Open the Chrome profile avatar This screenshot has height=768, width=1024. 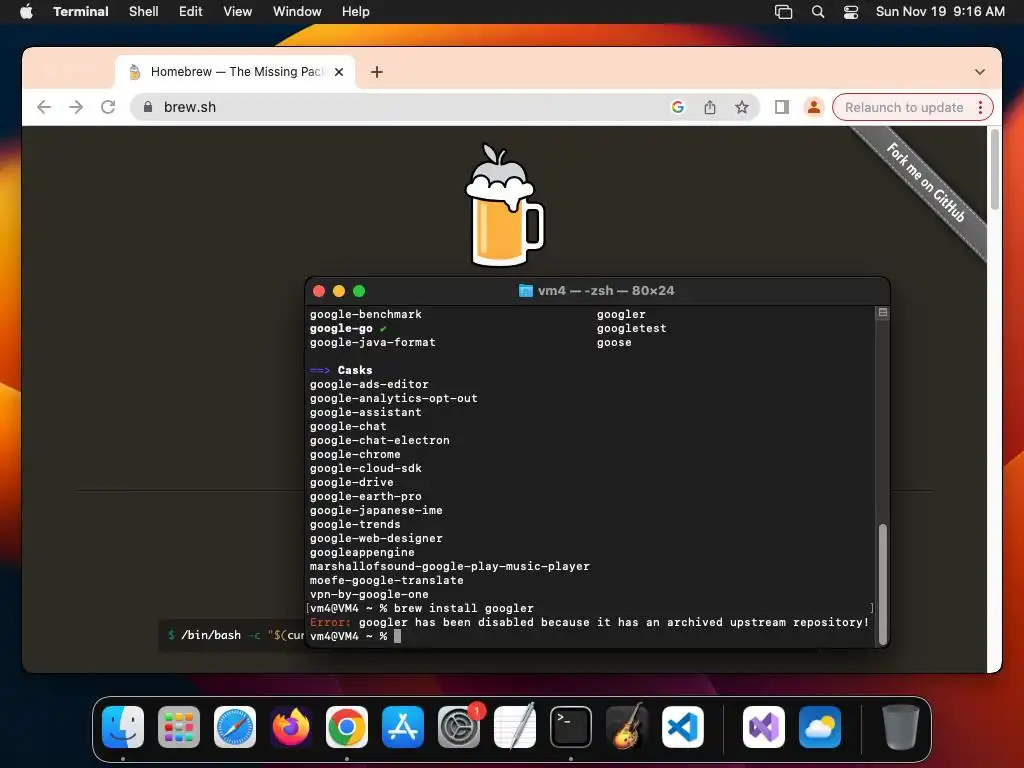click(814, 107)
